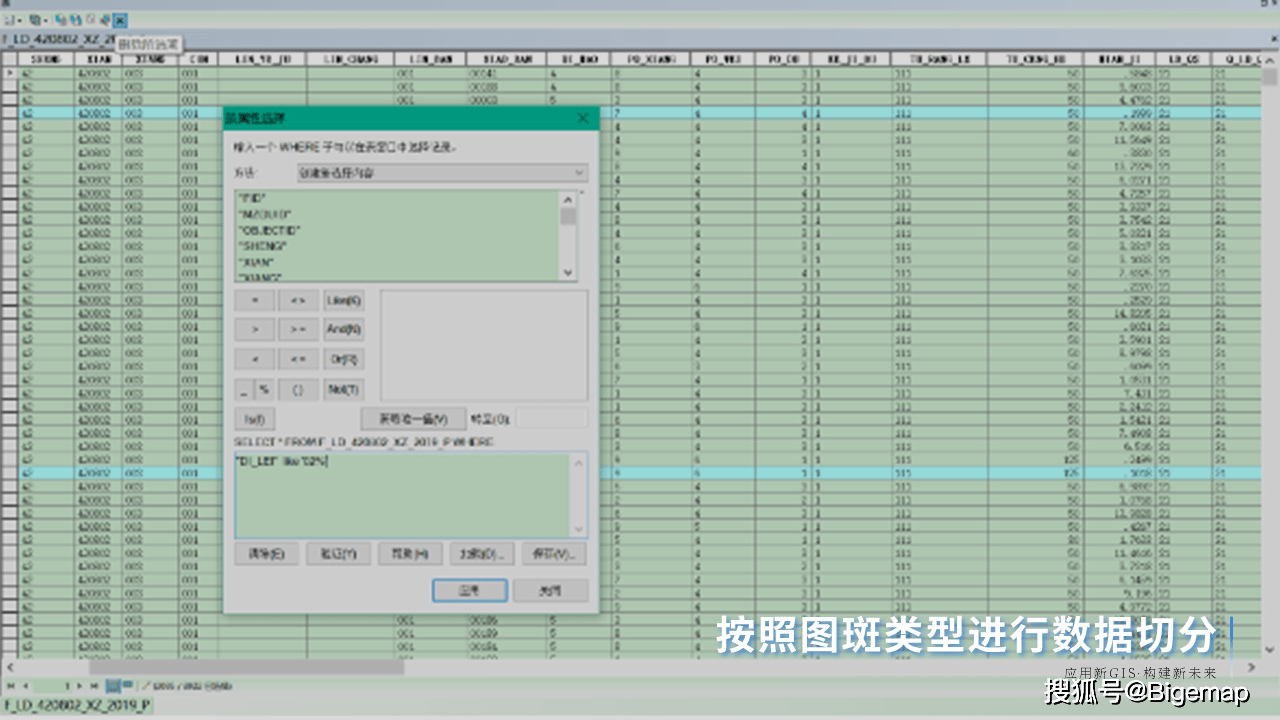This screenshot has height=720, width=1280.
Task: Close the Select by Attributes dialog with X
Action: (583, 118)
